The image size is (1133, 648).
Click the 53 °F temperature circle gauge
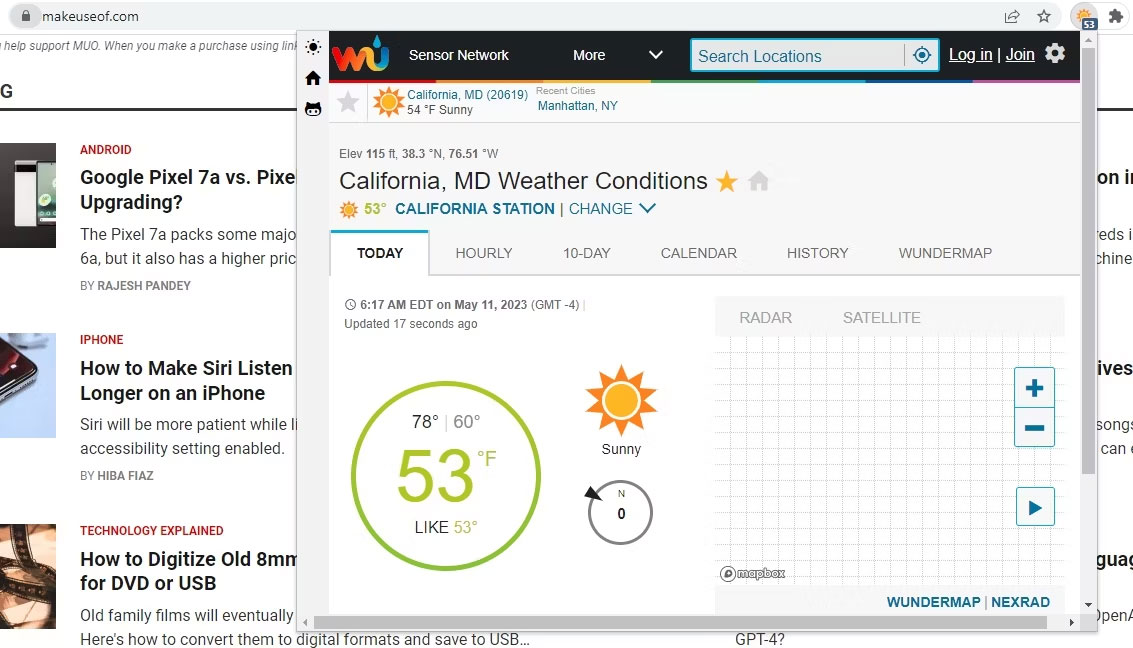446,476
